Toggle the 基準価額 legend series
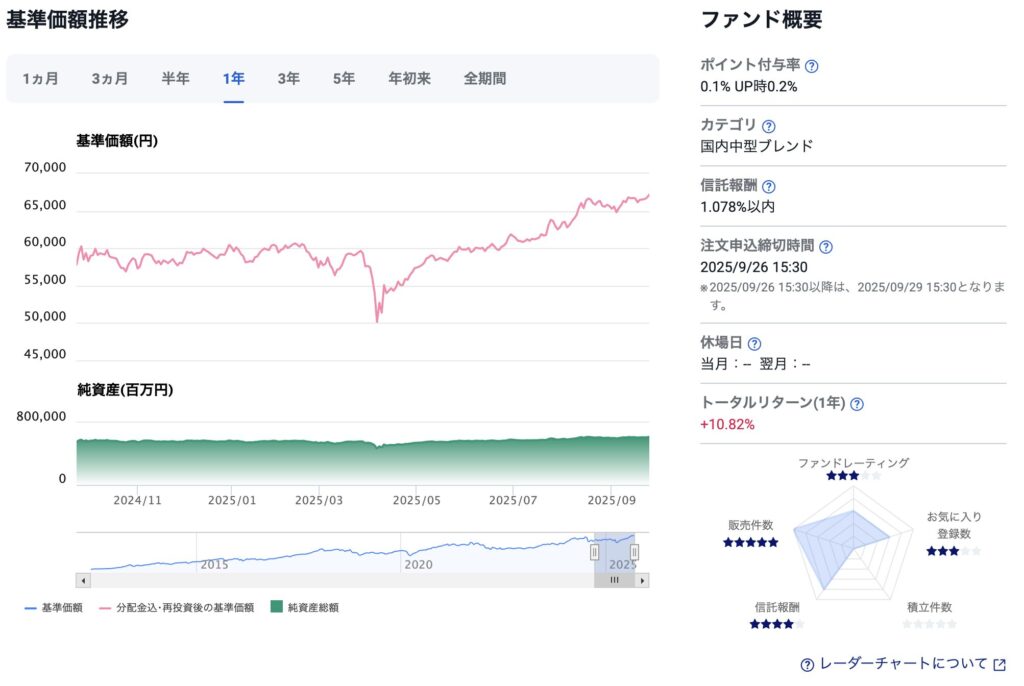Viewport: 1024px width, 686px height. point(53,607)
